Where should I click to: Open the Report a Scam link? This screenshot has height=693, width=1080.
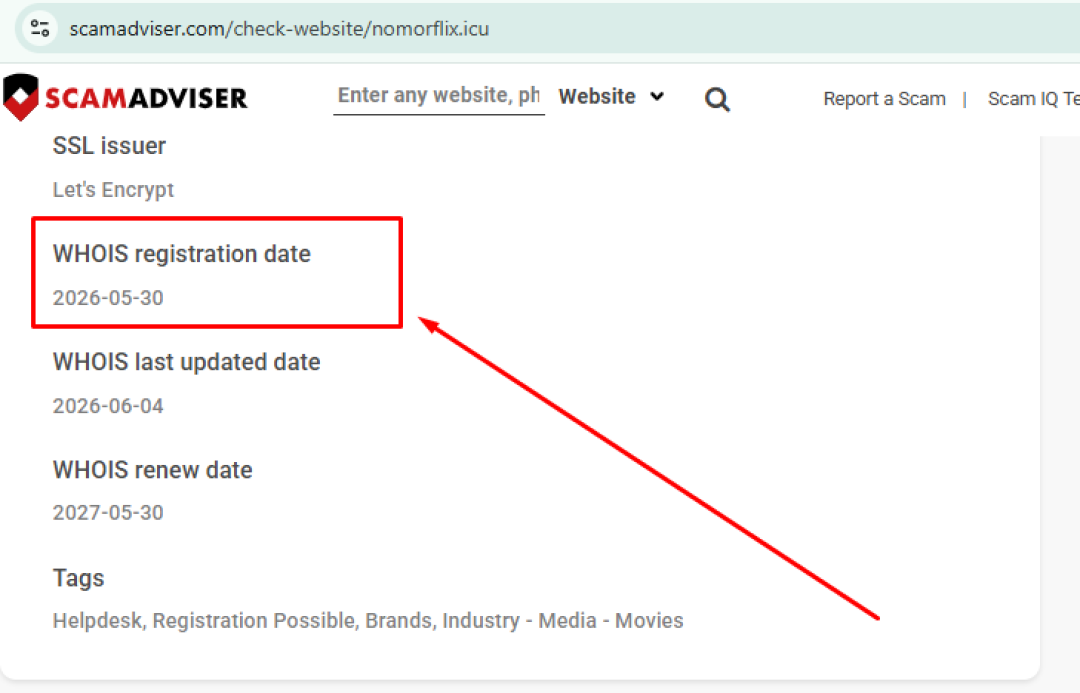[884, 99]
